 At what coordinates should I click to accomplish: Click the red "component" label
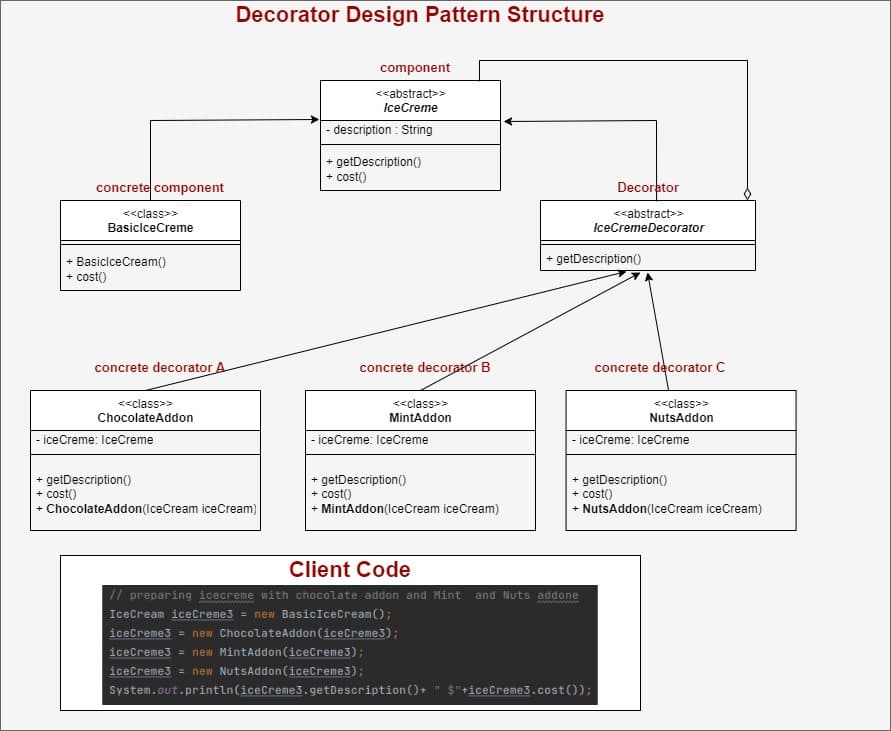click(x=414, y=68)
